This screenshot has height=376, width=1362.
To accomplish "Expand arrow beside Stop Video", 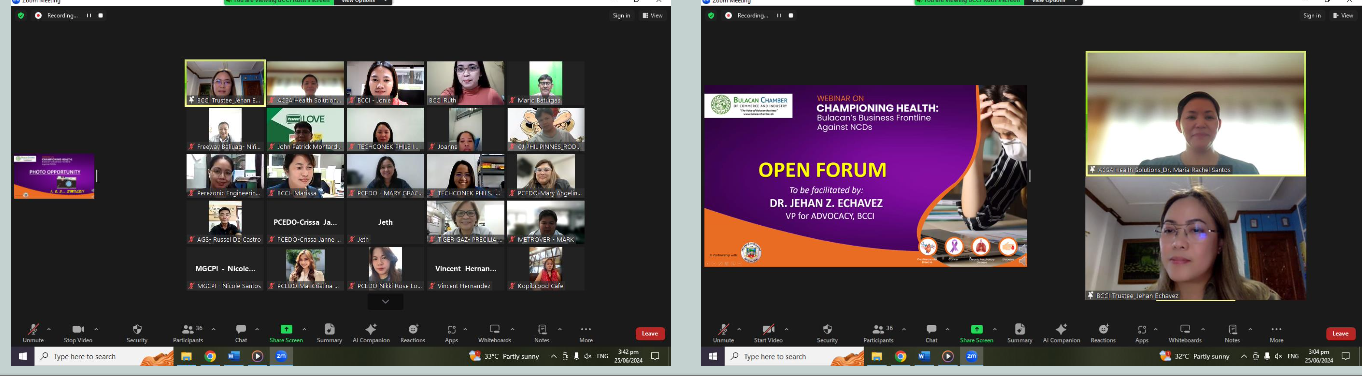I will [96, 329].
